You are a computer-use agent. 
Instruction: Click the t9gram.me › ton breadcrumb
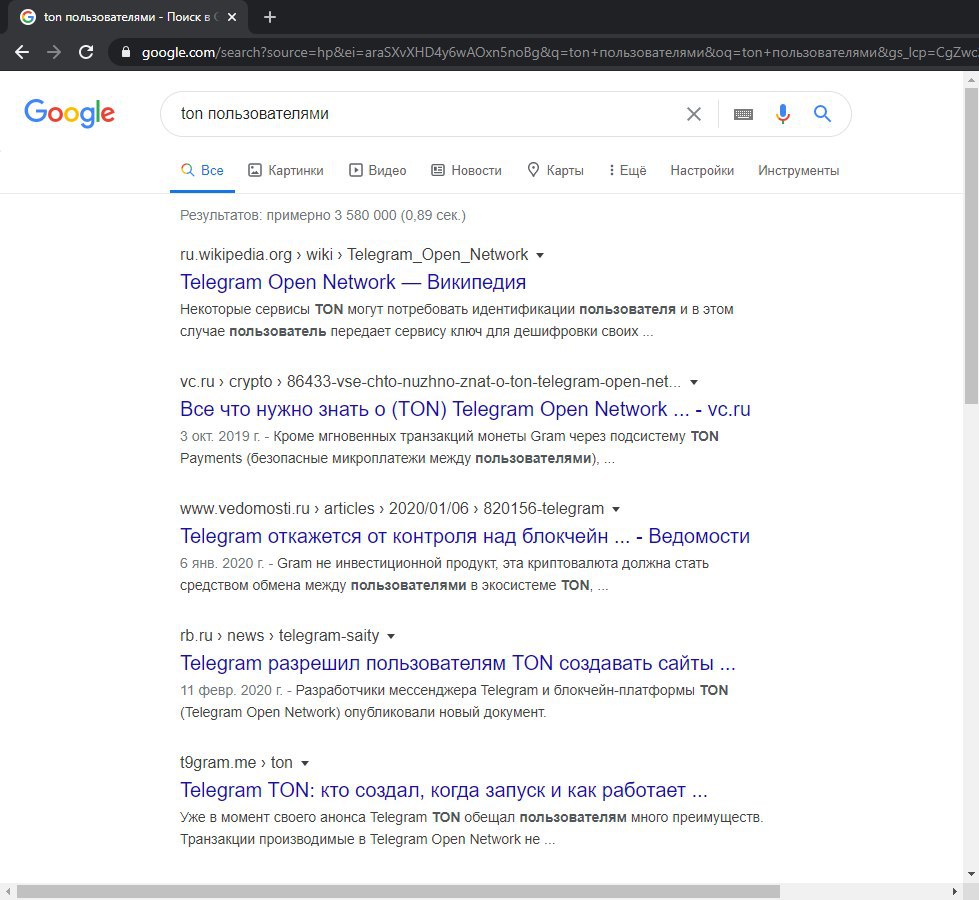(236, 763)
